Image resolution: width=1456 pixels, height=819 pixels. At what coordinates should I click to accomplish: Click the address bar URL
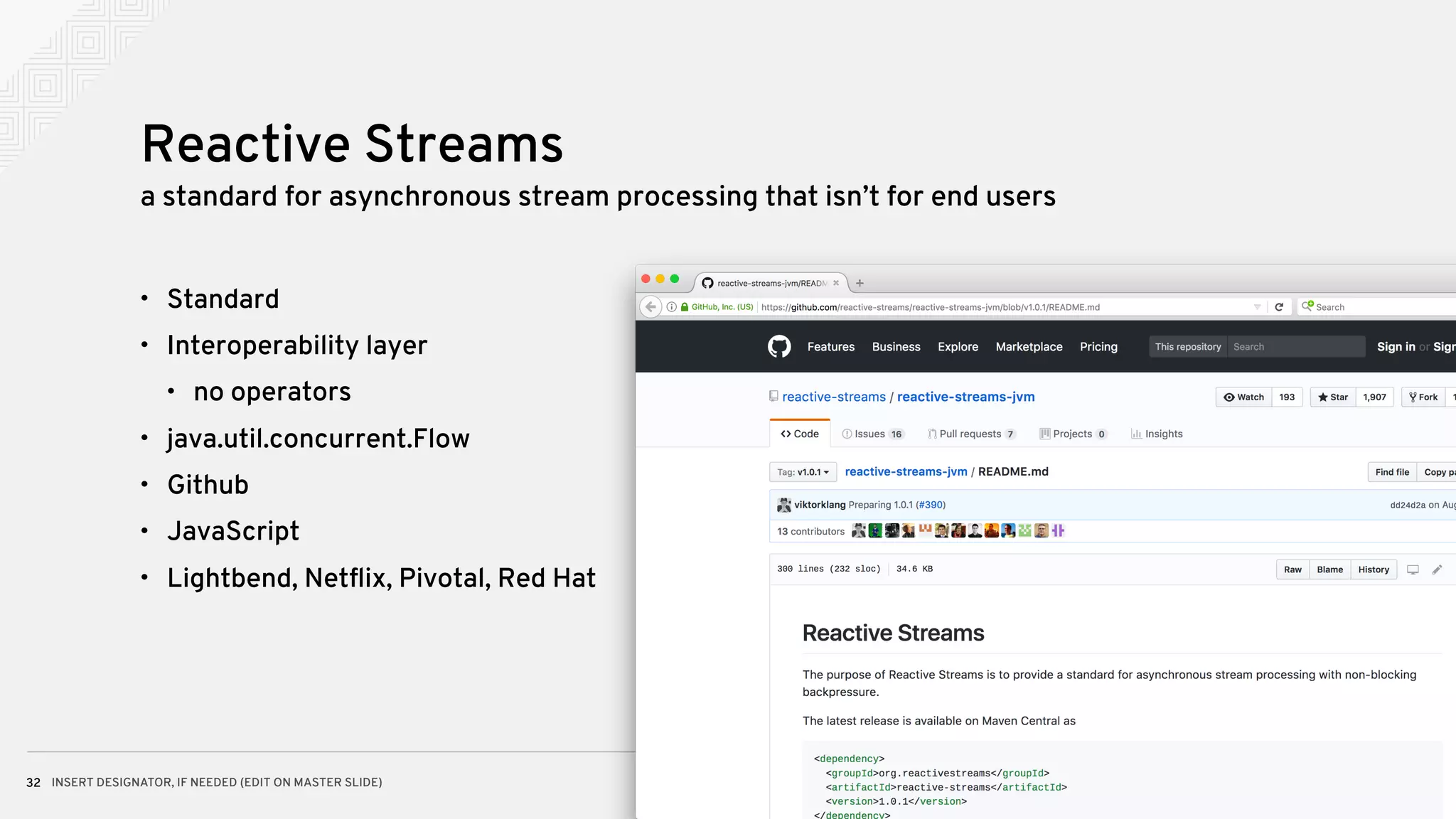point(931,307)
